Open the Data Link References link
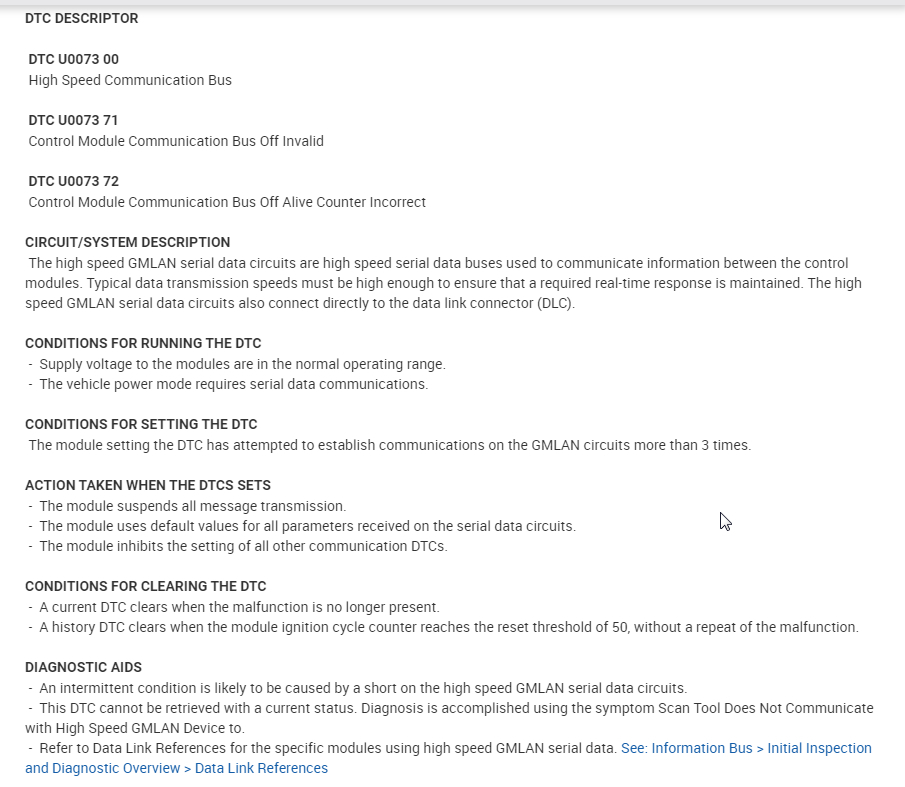Image resolution: width=905 pixels, height=787 pixels. 745,748
